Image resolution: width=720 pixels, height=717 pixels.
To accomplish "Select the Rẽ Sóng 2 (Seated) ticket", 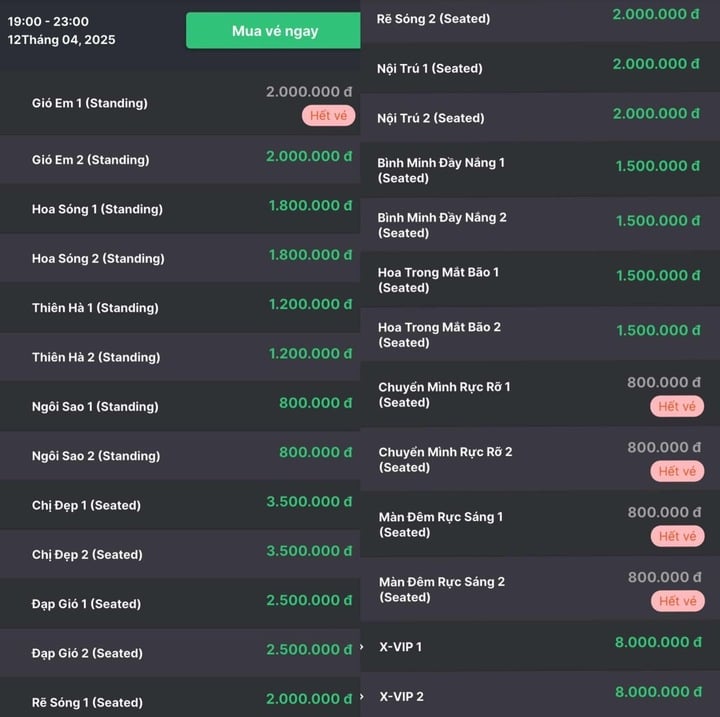I will coord(432,18).
